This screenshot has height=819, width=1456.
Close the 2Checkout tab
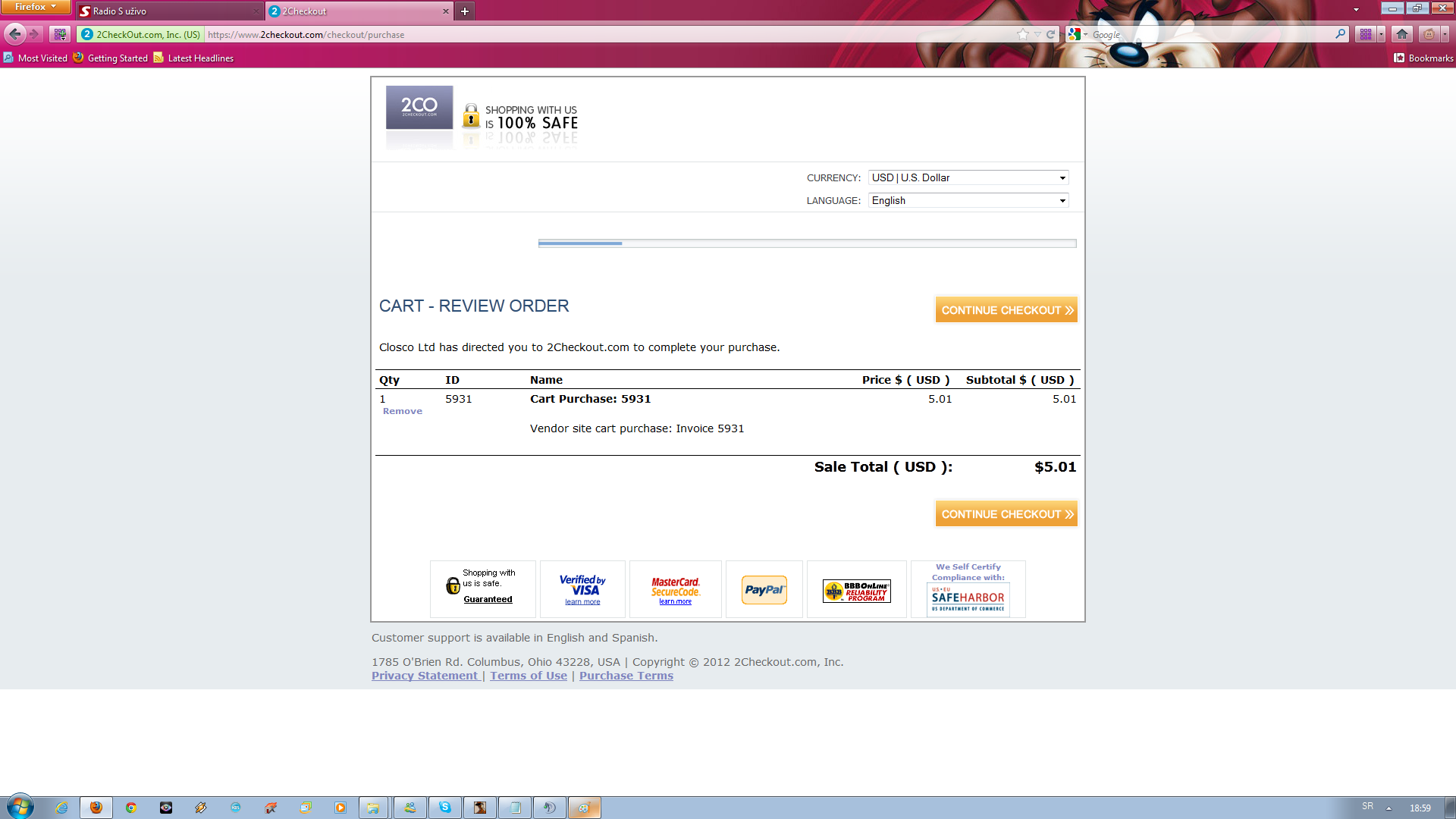pyautogui.click(x=445, y=11)
